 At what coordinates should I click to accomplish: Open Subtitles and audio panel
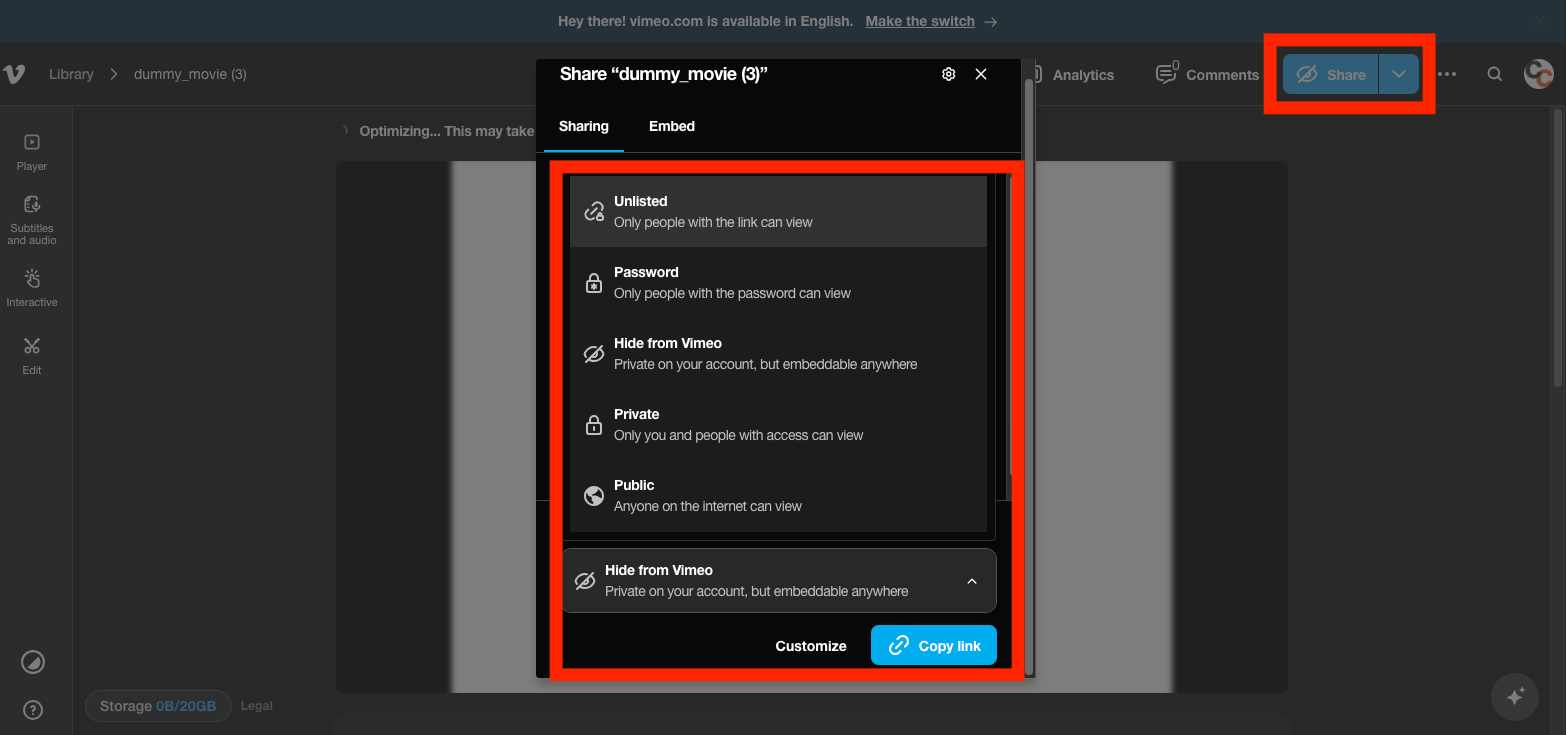pos(32,219)
